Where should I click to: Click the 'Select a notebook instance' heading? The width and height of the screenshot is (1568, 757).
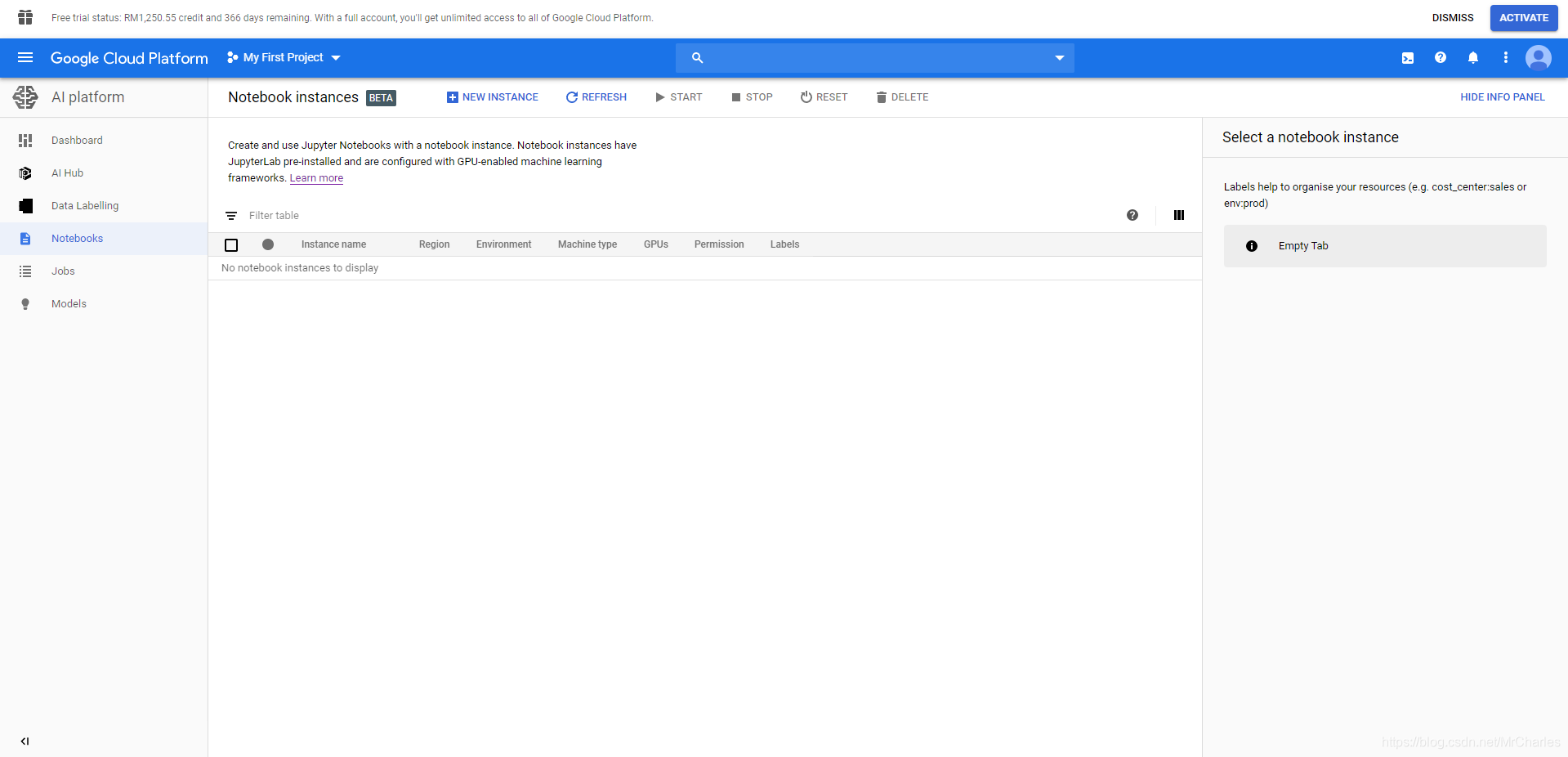[1311, 137]
